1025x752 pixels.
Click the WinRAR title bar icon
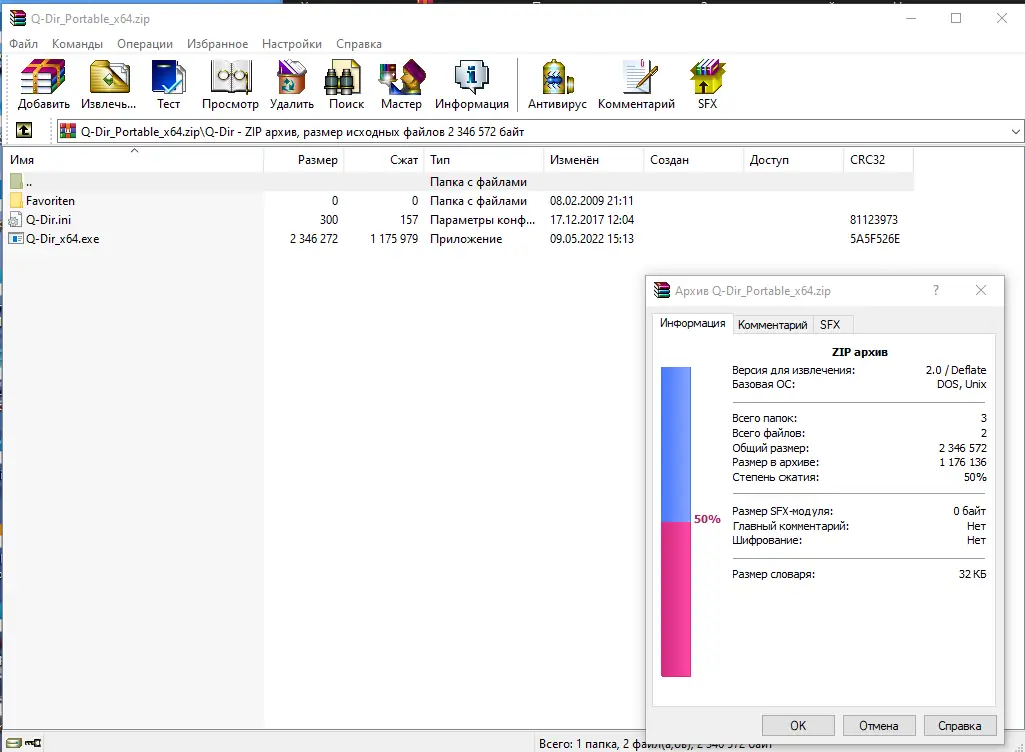tap(18, 18)
